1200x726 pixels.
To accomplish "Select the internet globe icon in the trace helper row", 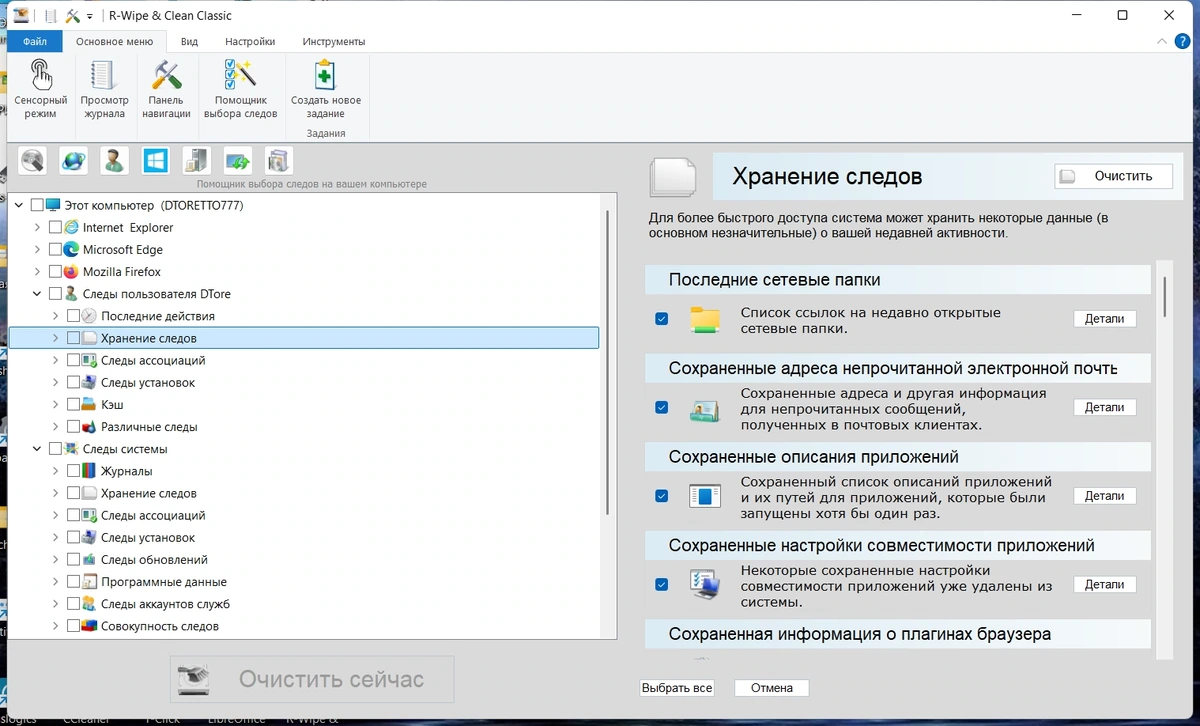I will click(x=73, y=160).
